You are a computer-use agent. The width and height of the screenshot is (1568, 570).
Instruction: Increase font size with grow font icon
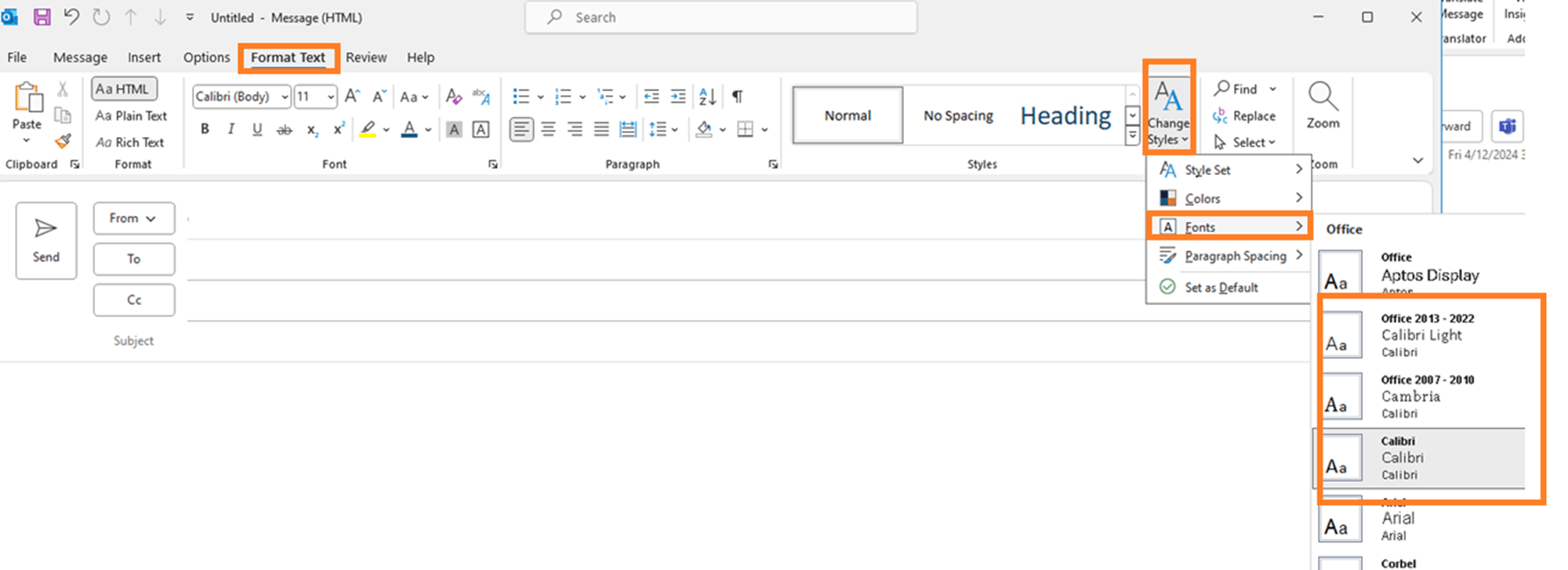coord(352,96)
